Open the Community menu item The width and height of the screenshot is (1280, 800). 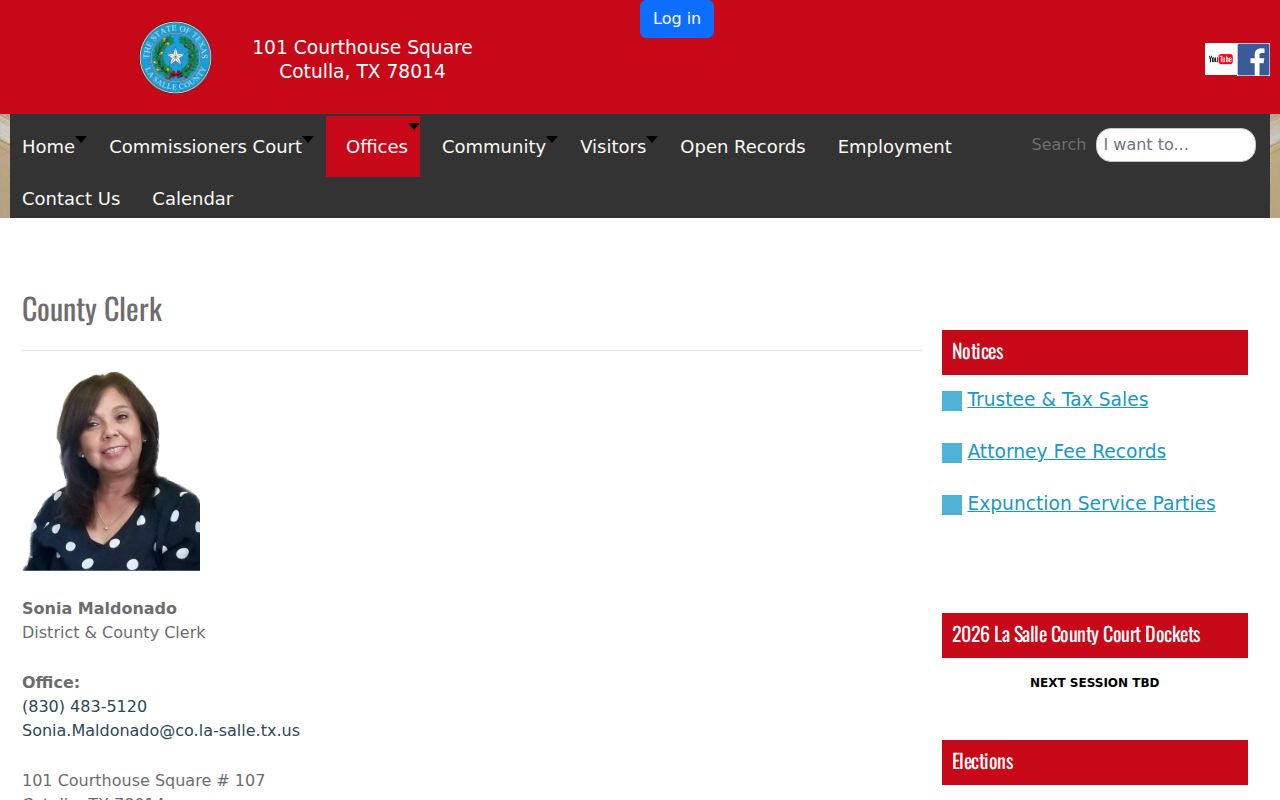493,147
